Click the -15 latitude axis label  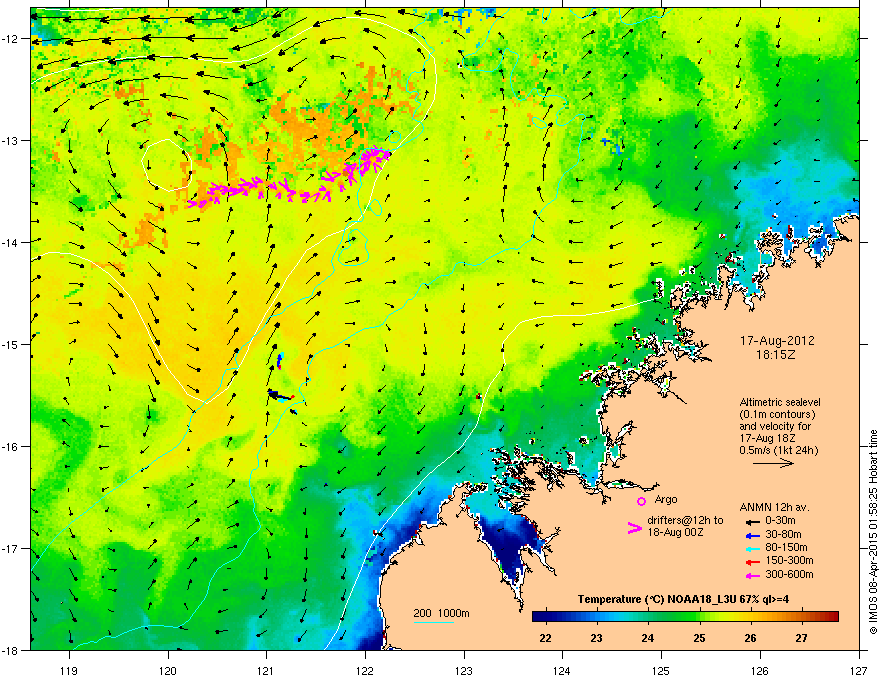pos(11,344)
